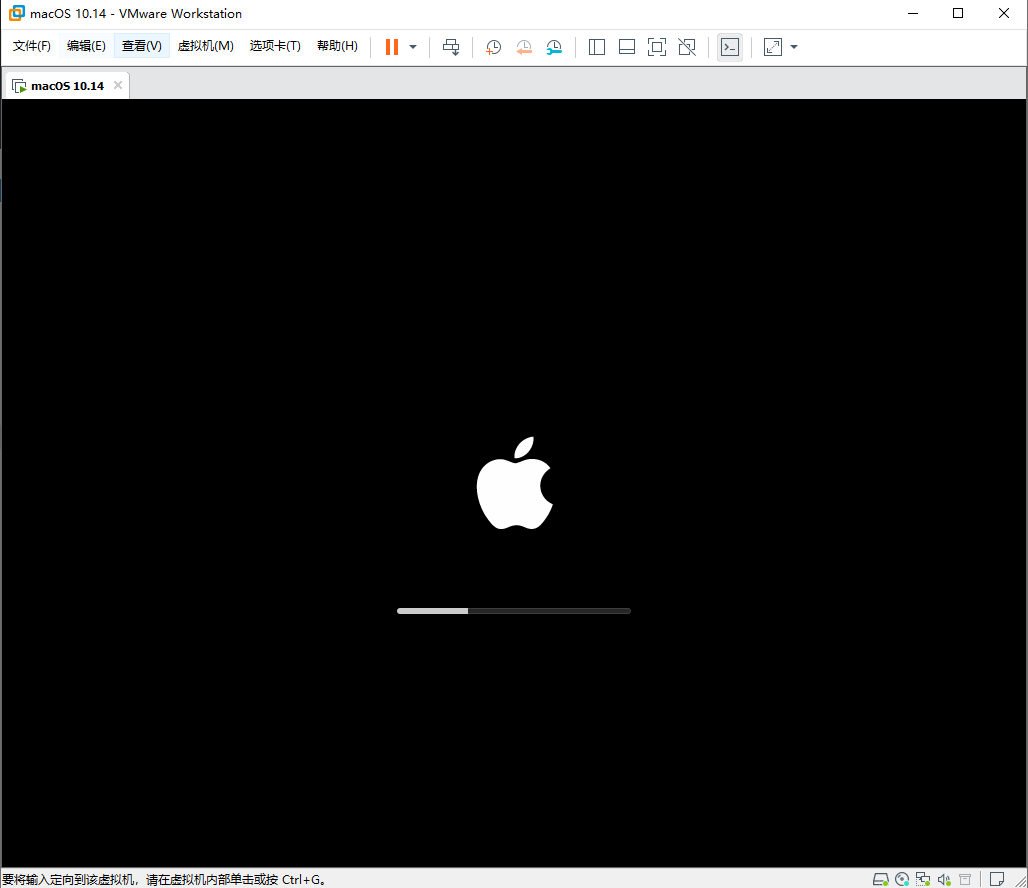
Task: Open the hard disk status icon
Action: [x=881, y=879]
